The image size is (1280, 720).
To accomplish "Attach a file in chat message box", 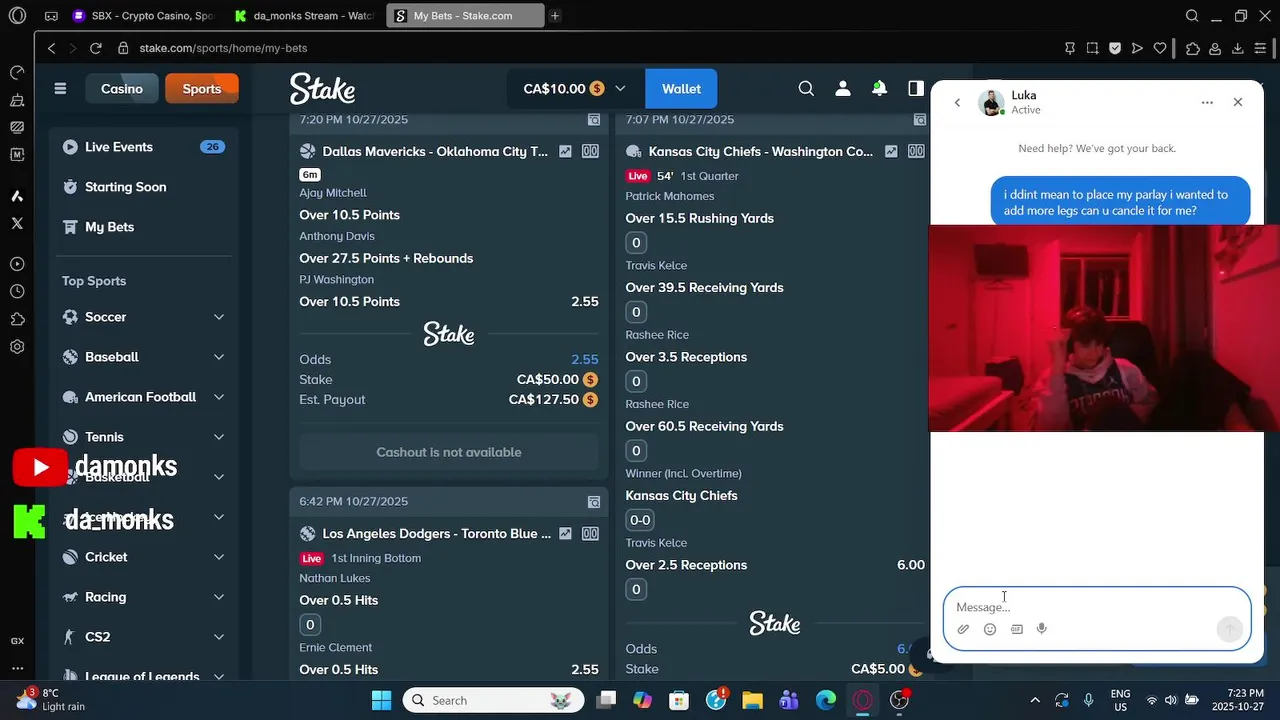I will coord(963,629).
